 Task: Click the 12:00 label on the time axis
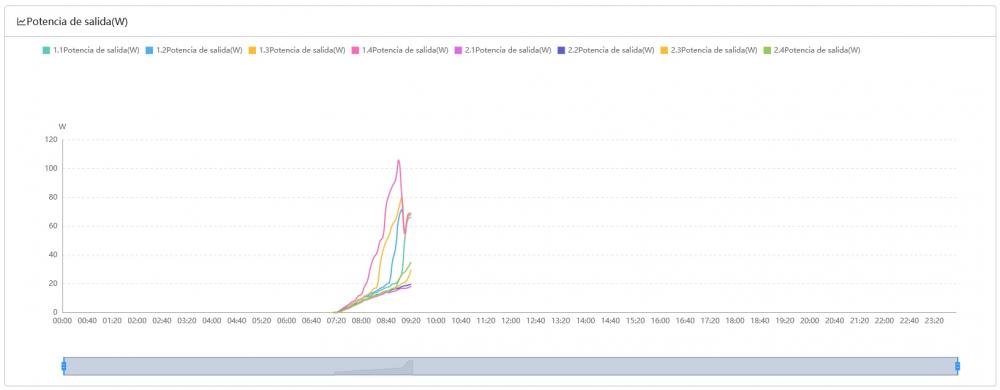tap(510, 321)
